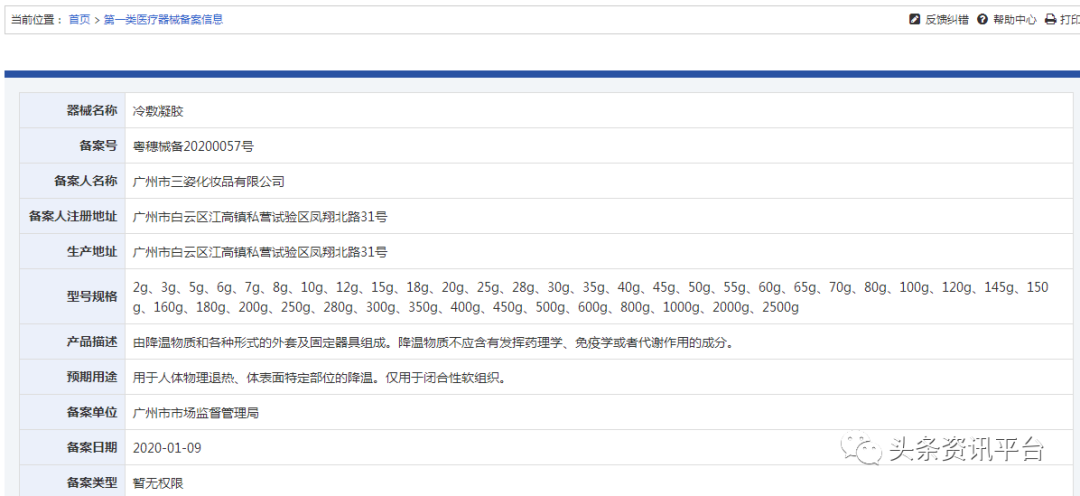This screenshot has width=1080, height=496.
Task: Open the 首页 breadcrumb link
Action: point(79,19)
